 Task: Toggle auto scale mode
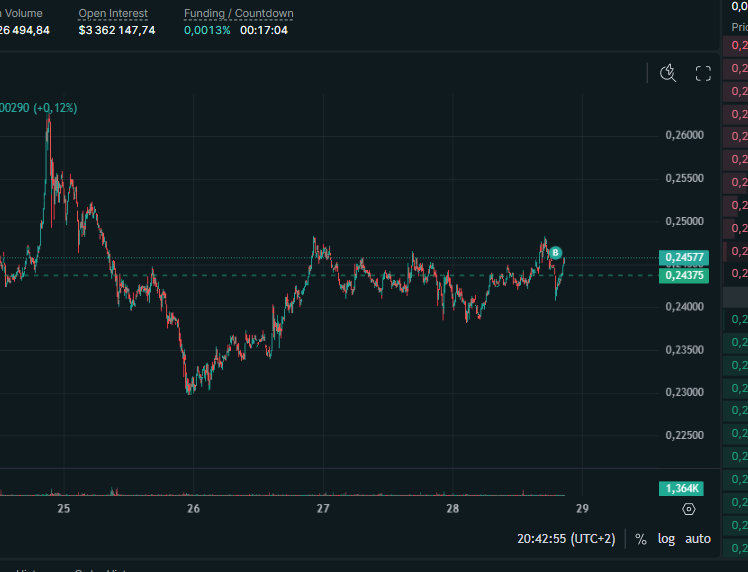(698, 539)
